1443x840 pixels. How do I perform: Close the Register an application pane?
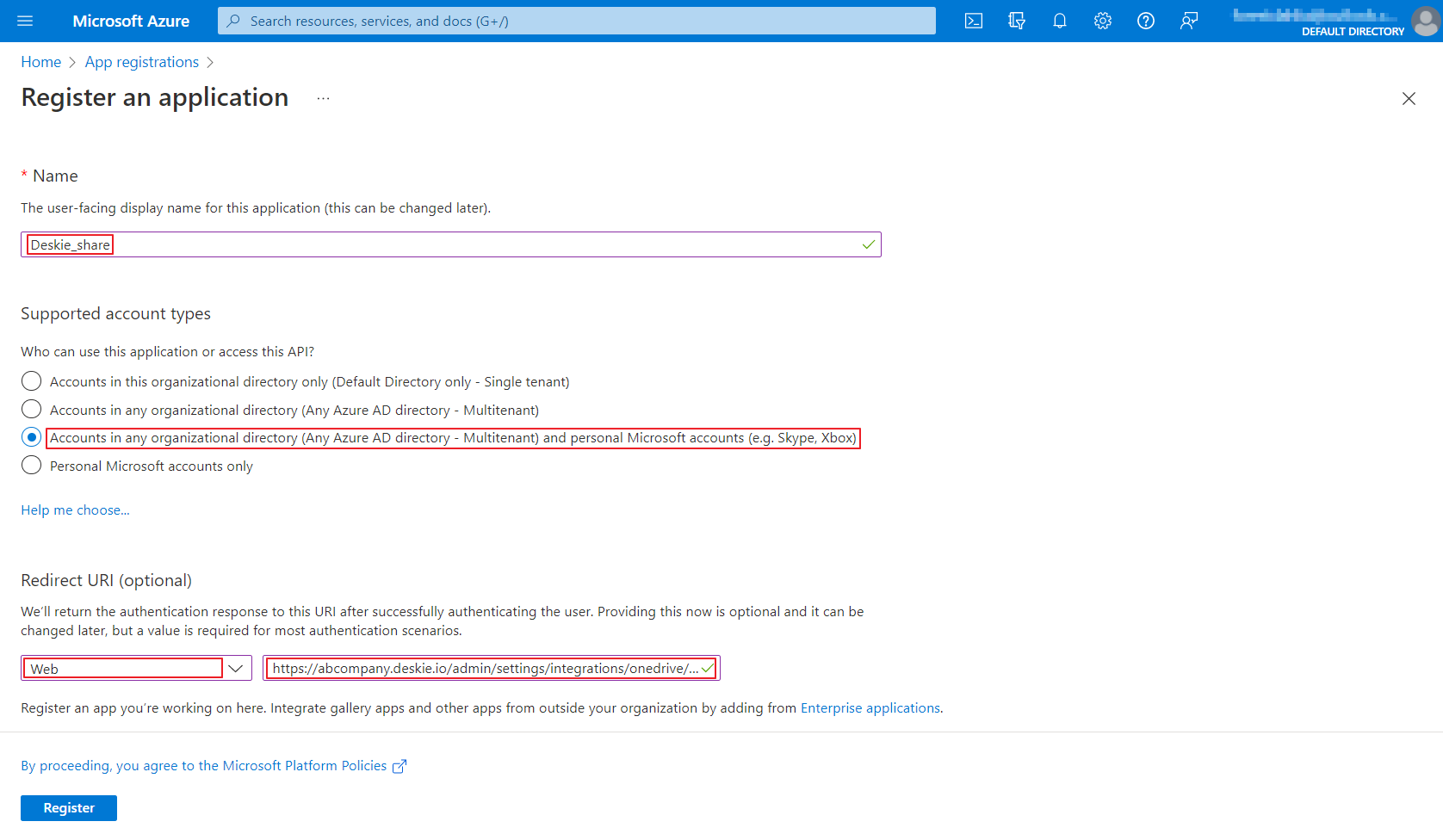(1409, 98)
